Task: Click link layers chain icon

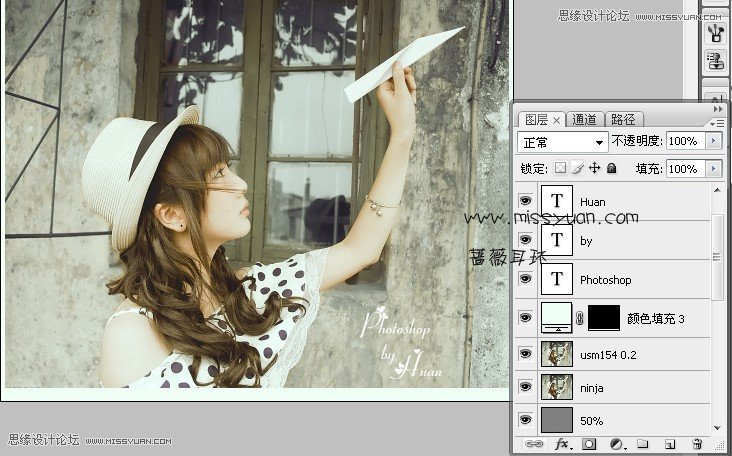Action: (534, 444)
